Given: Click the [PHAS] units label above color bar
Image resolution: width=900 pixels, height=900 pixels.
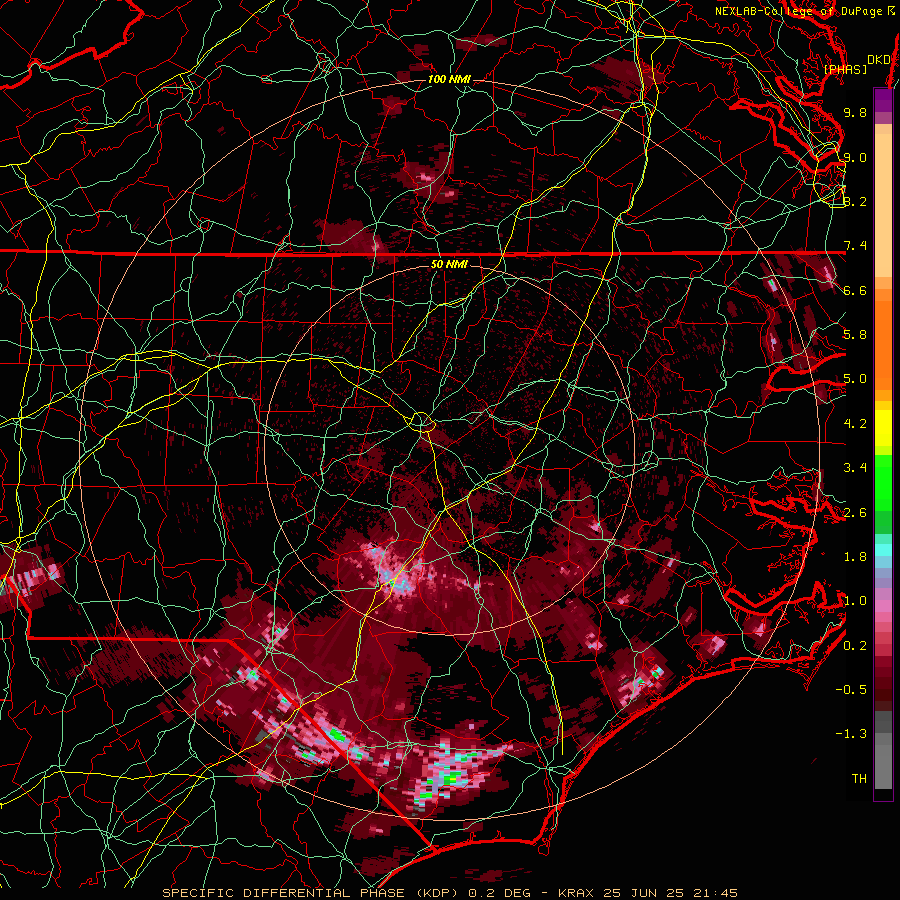Looking at the screenshot, I should coord(845,69).
